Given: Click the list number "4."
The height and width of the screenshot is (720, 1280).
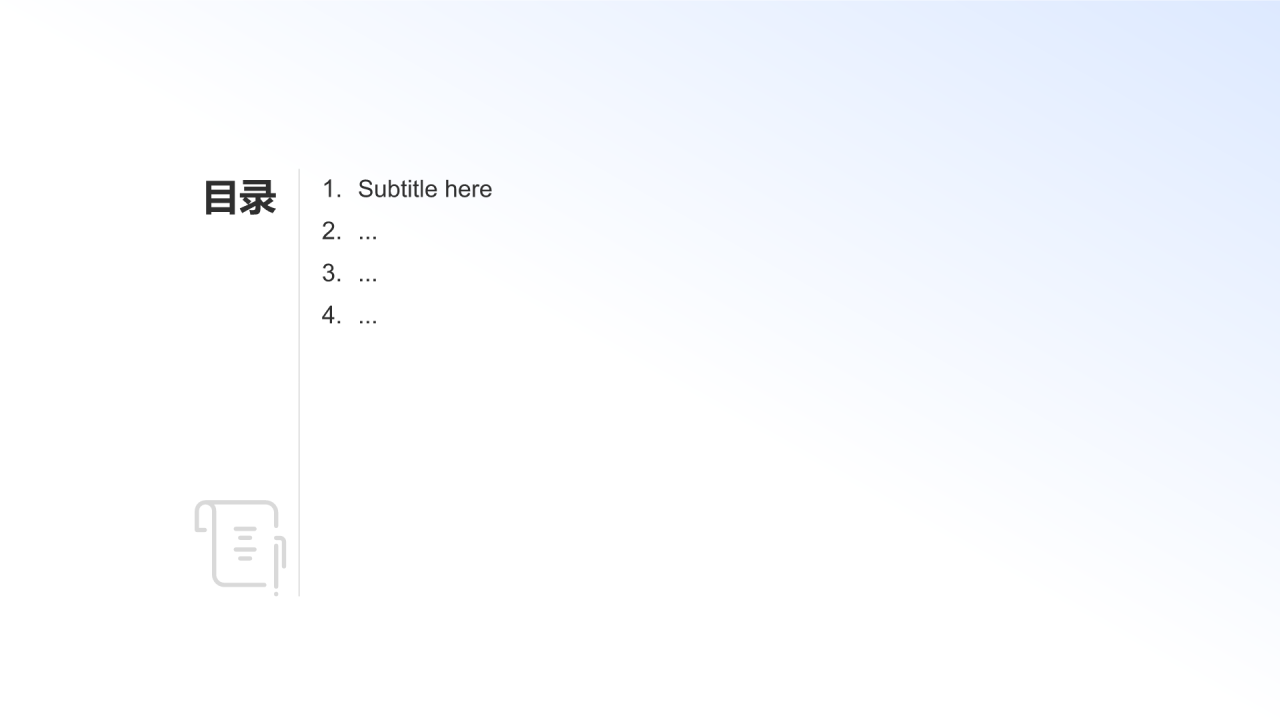Looking at the screenshot, I should pos(332,315).
